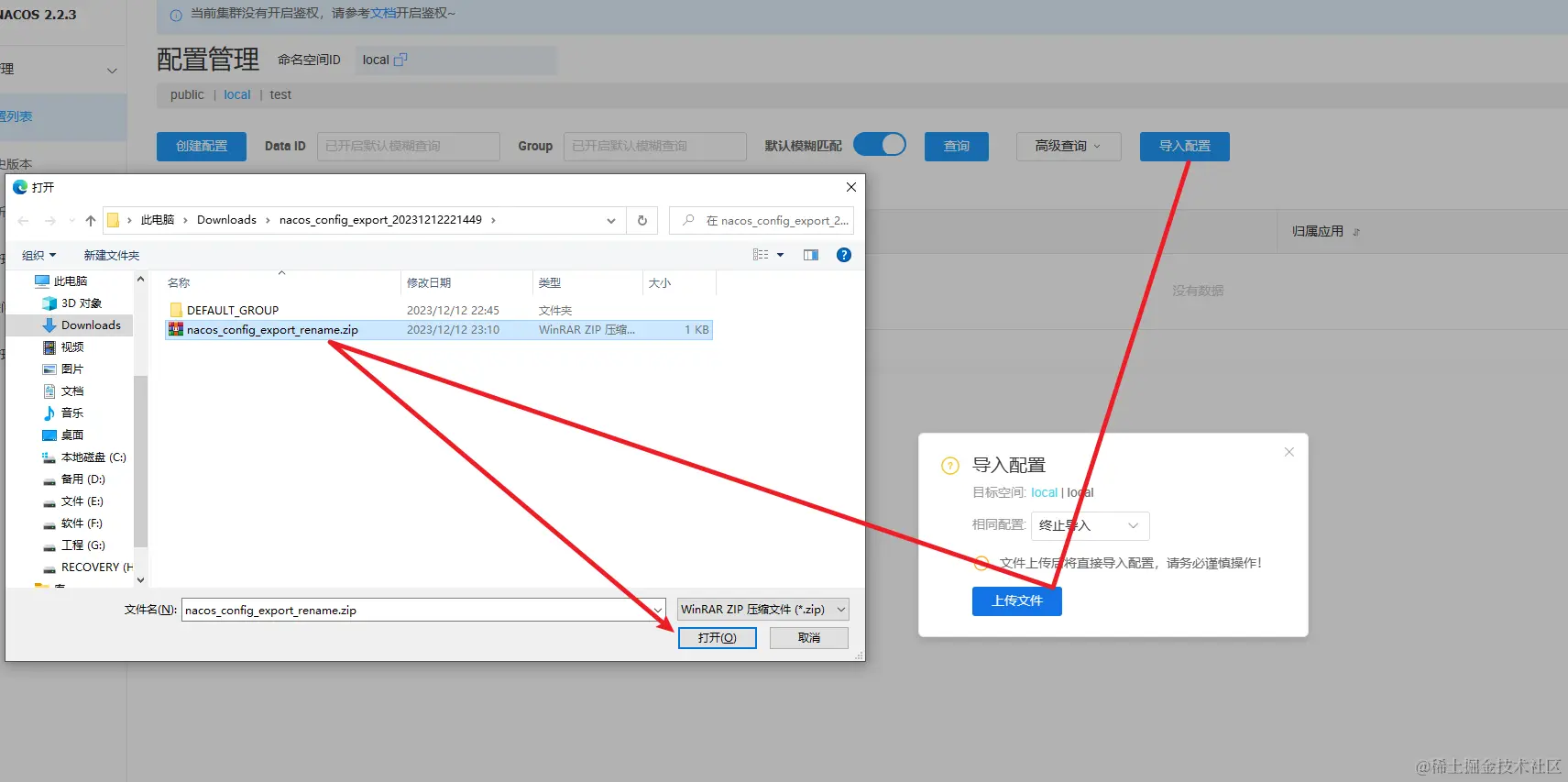Open the view options dropdown arrow
Image resolution: width=1568 pixels, height=782 pixels.
point(781,255)
